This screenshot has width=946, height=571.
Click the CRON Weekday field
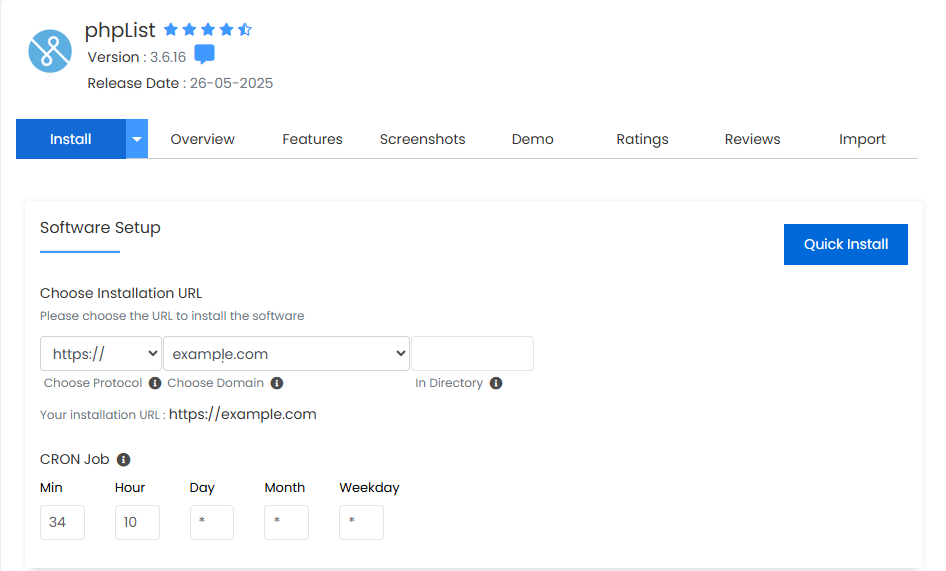361,522
